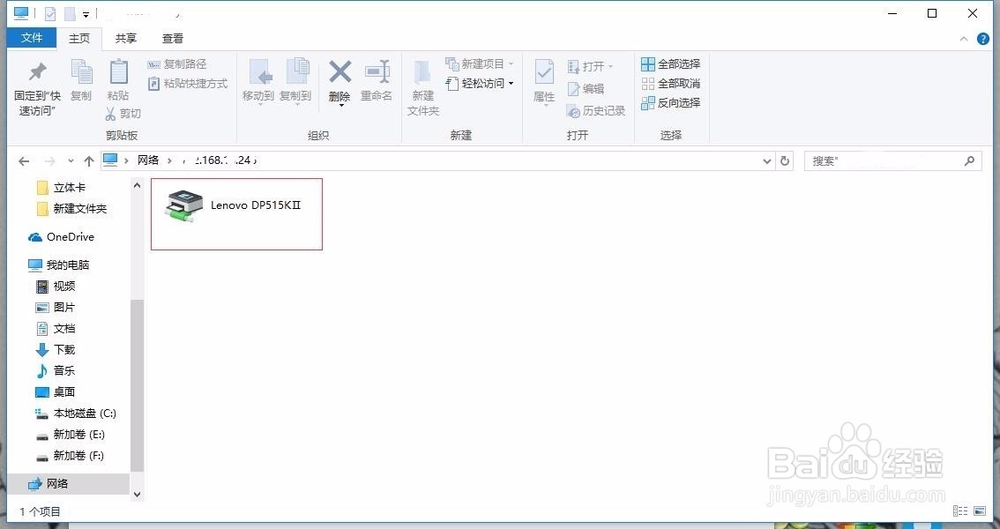Open Help question mark icon
1000x529 pixels.
983,39
